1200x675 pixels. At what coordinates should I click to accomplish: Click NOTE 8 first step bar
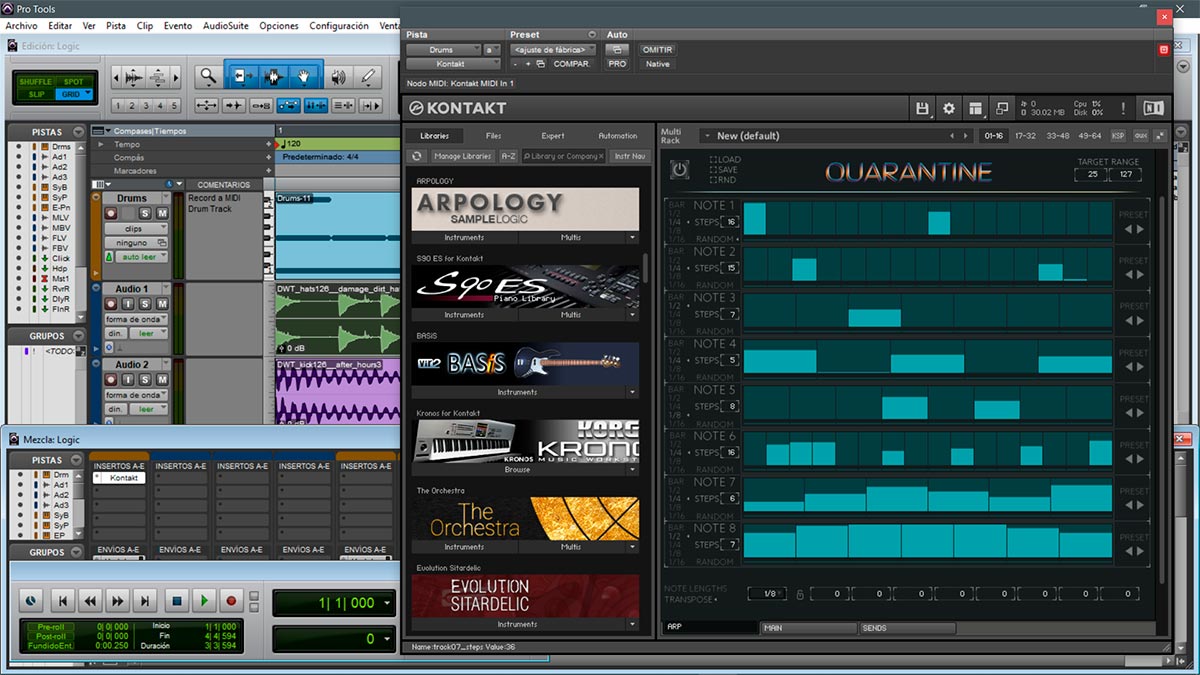(x=768, y=545)
